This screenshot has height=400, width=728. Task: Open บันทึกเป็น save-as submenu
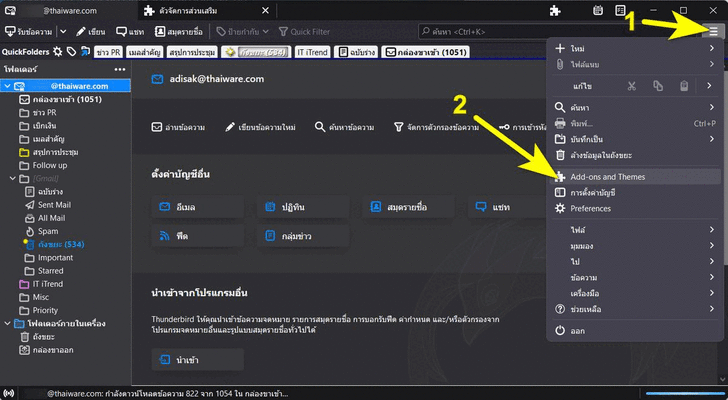click(635, 139)
